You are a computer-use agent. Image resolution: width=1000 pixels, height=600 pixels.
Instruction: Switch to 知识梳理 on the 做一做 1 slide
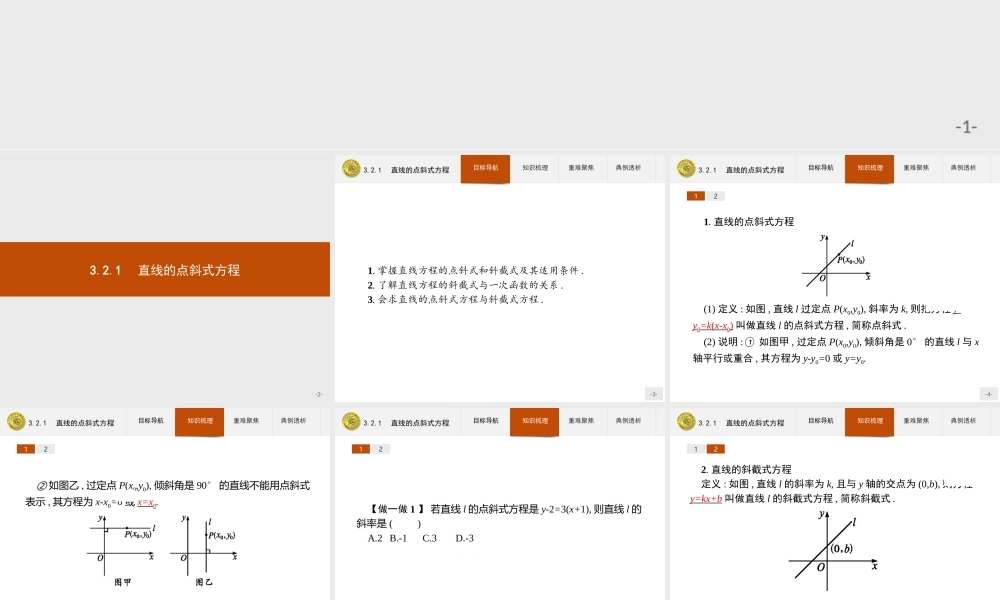tap(534, 422)
